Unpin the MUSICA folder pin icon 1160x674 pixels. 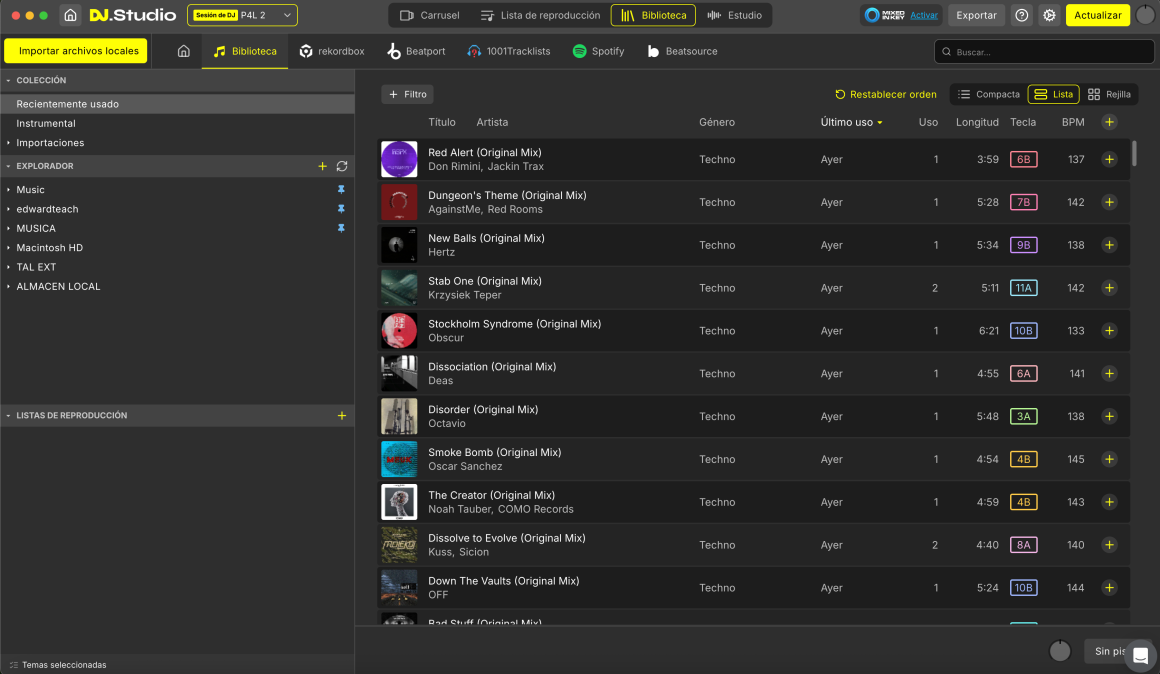[341, 228]
